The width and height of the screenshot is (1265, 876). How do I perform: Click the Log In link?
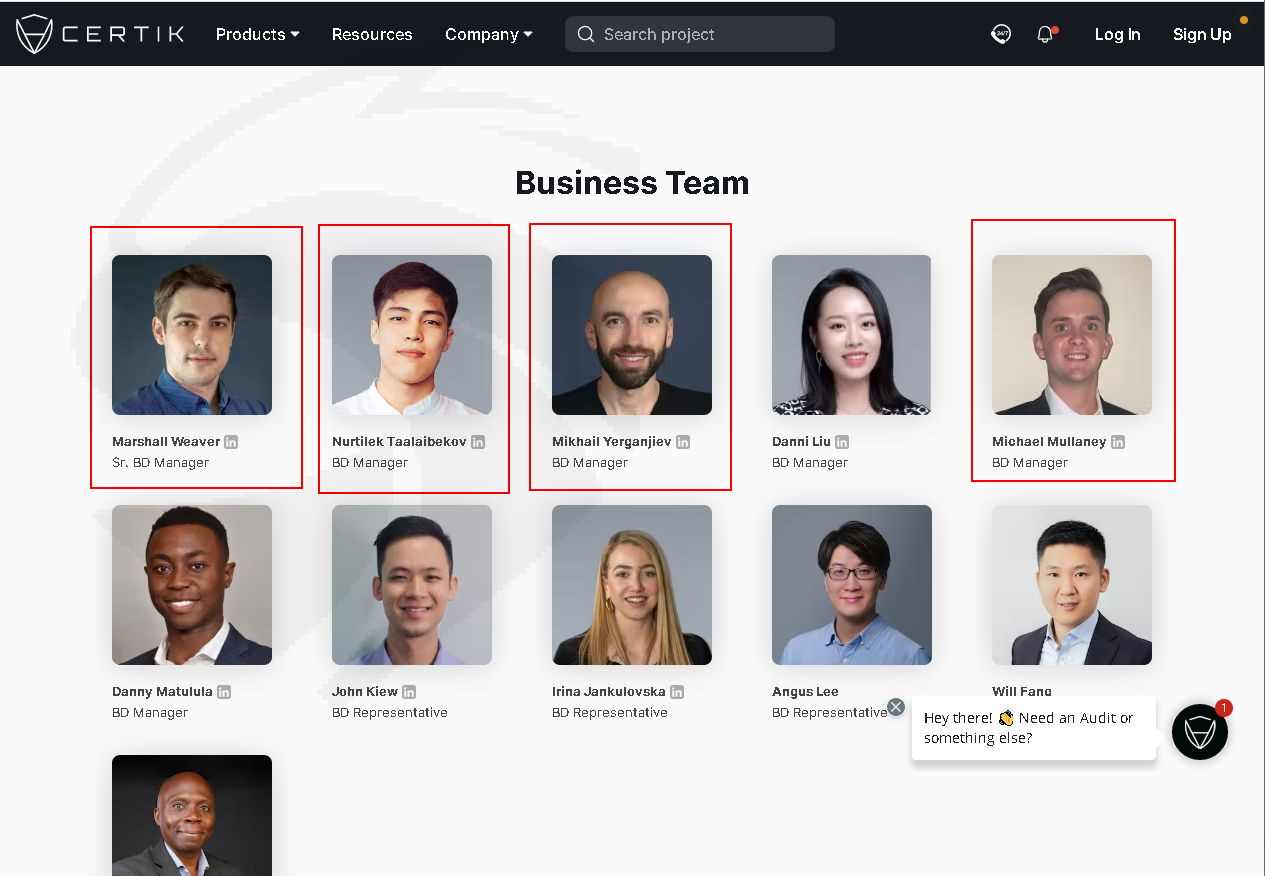pos(1117,34)
